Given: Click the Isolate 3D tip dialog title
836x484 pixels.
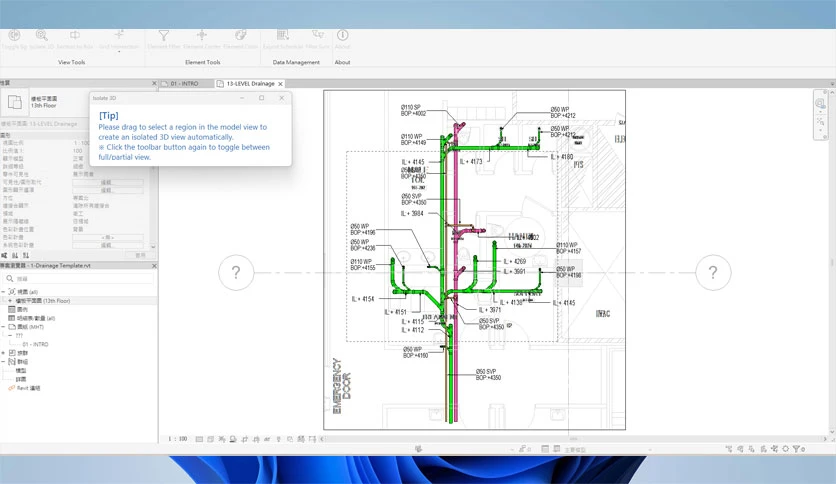Looking at the screenshot, I should [x=104, y=98].
